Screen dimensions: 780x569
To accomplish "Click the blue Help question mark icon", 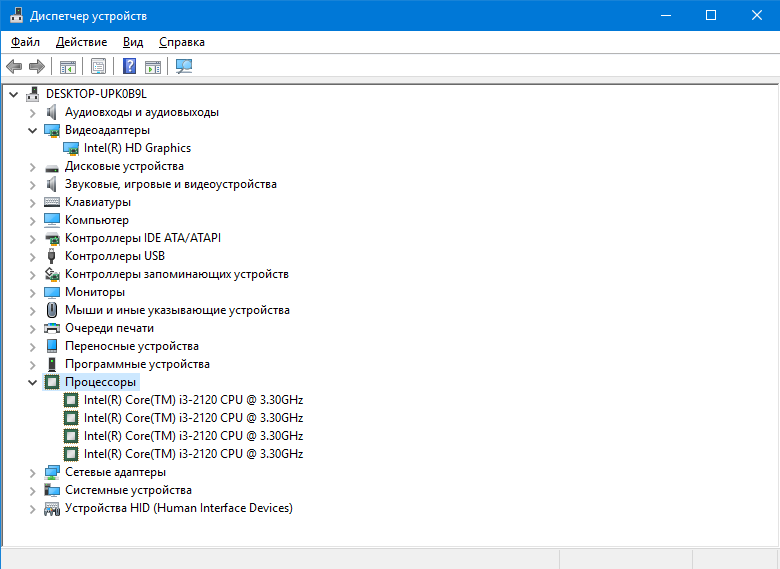I will 129,67.
